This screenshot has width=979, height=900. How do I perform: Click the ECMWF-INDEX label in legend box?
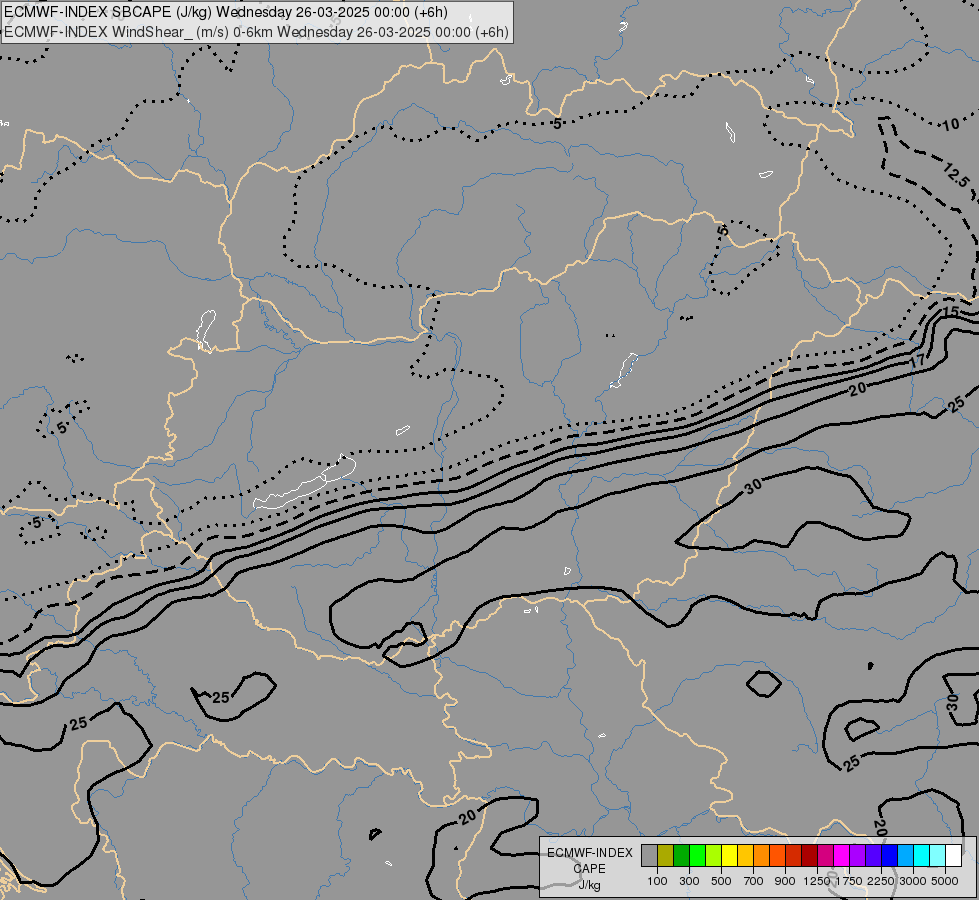click(590, 853)
